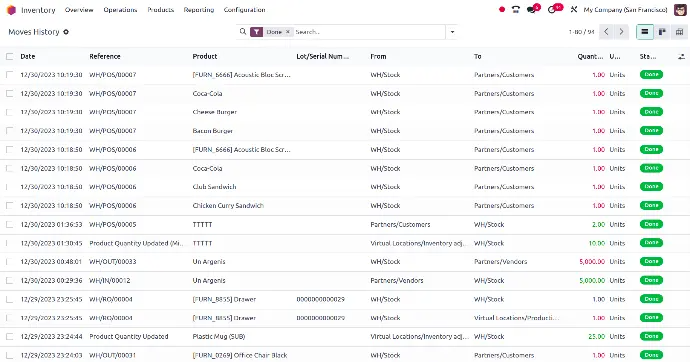Click the search magnifier icon
This screenshot has height=362, width=690.
(242, 32)
